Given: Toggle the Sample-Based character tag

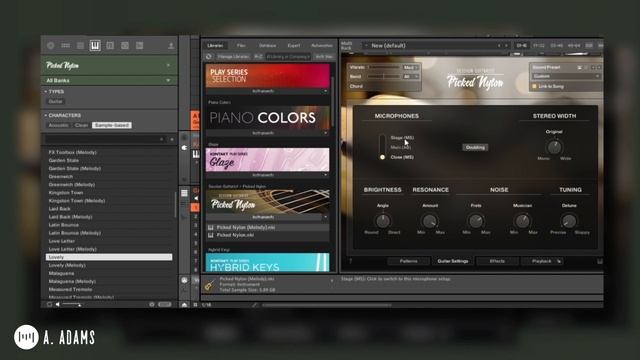Looking at the screenshot, I should coord(111,125).
